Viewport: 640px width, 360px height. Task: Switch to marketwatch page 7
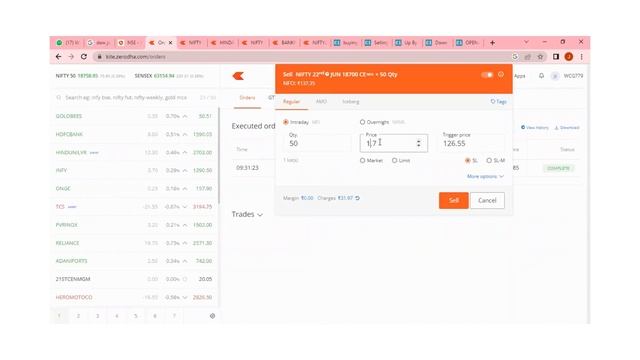pyautogui.click(x=174, y=316)
